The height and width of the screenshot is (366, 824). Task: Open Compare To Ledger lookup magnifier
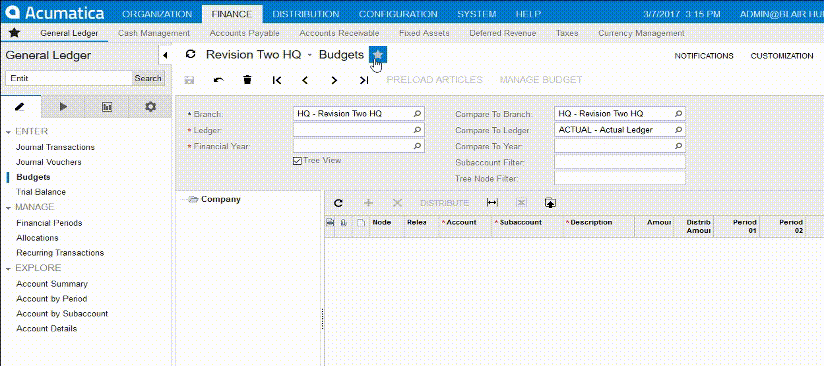pos(678,129)
